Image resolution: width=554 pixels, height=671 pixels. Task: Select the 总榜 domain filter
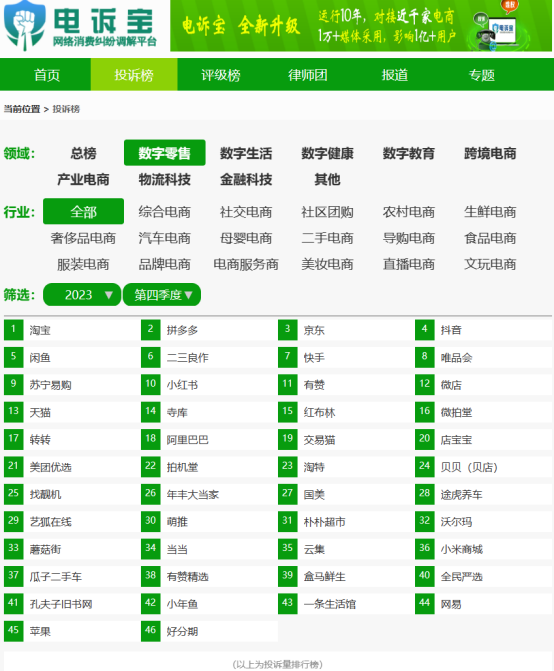(83, 153)
